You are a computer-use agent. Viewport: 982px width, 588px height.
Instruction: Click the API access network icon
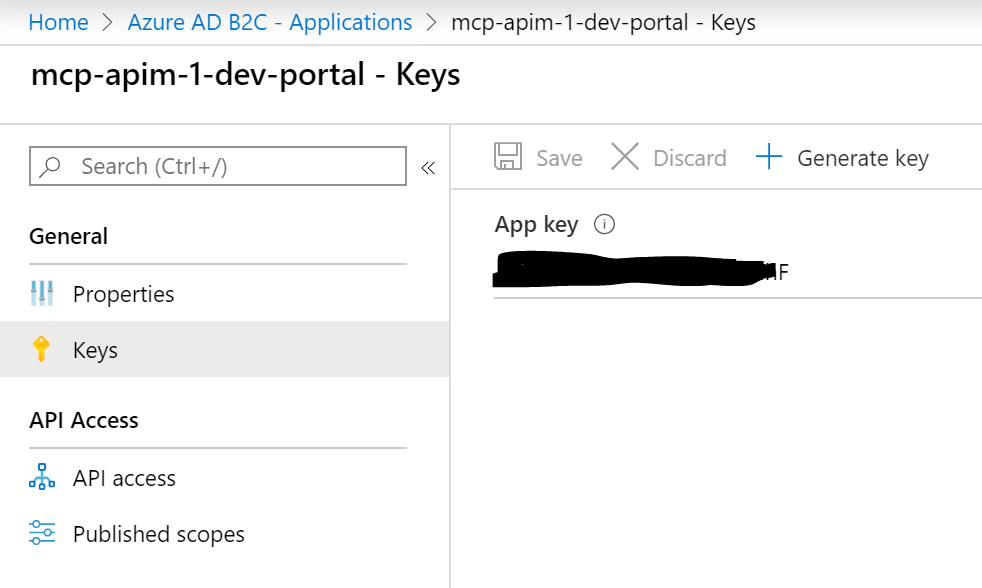click(42, 477)
